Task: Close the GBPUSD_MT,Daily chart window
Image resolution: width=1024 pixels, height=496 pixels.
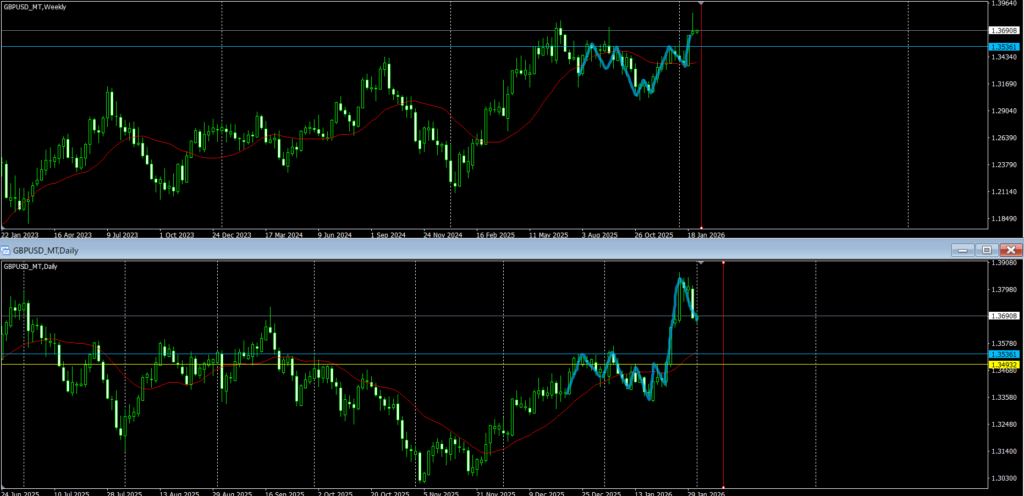Action: pos(1011,249)
